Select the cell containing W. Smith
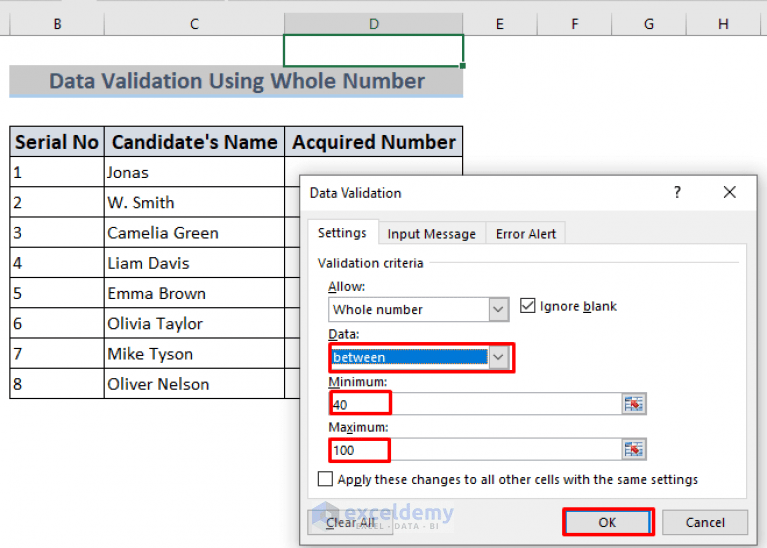 (x=194, y=202)
